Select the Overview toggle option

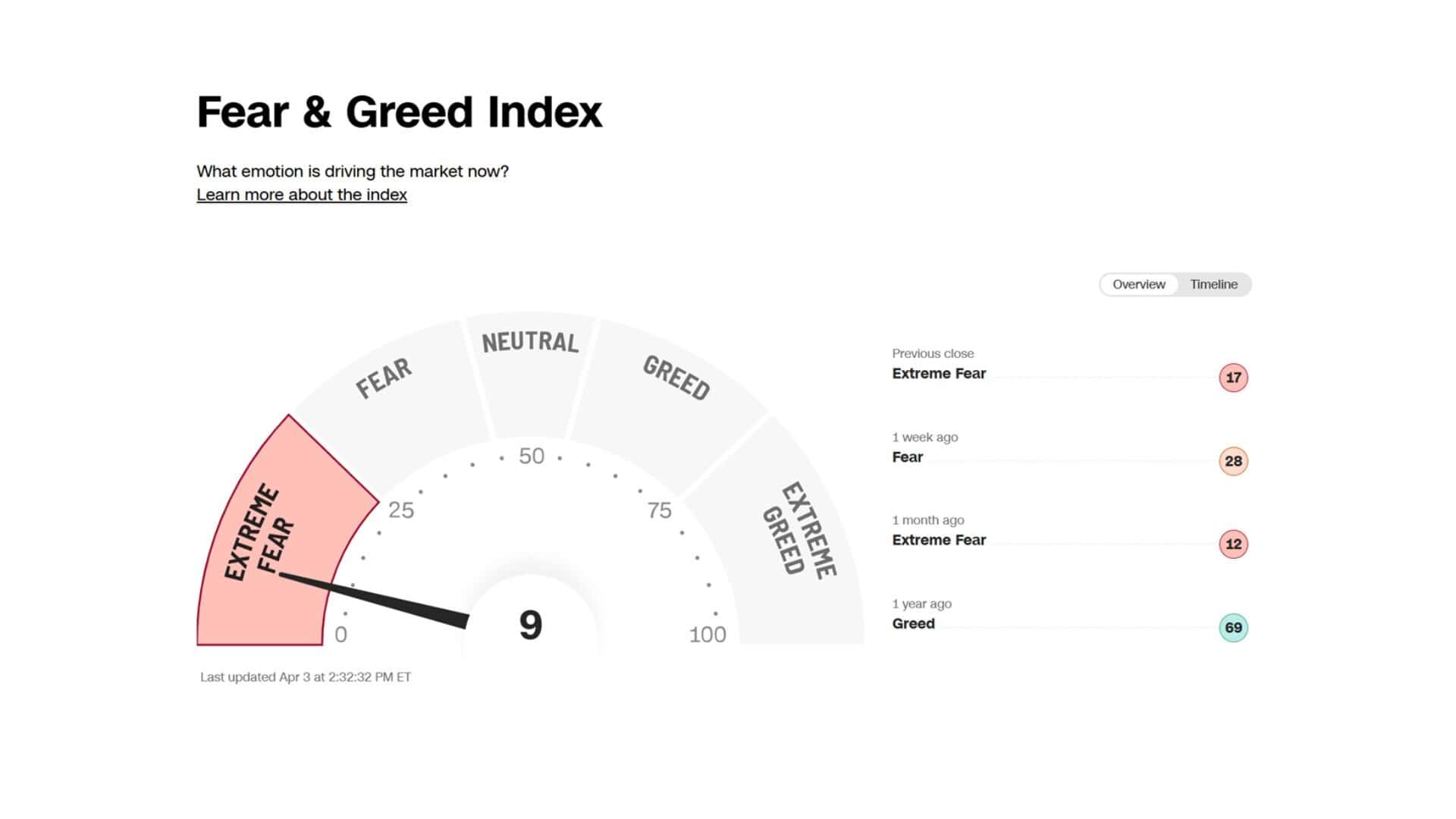[1138, 284]
